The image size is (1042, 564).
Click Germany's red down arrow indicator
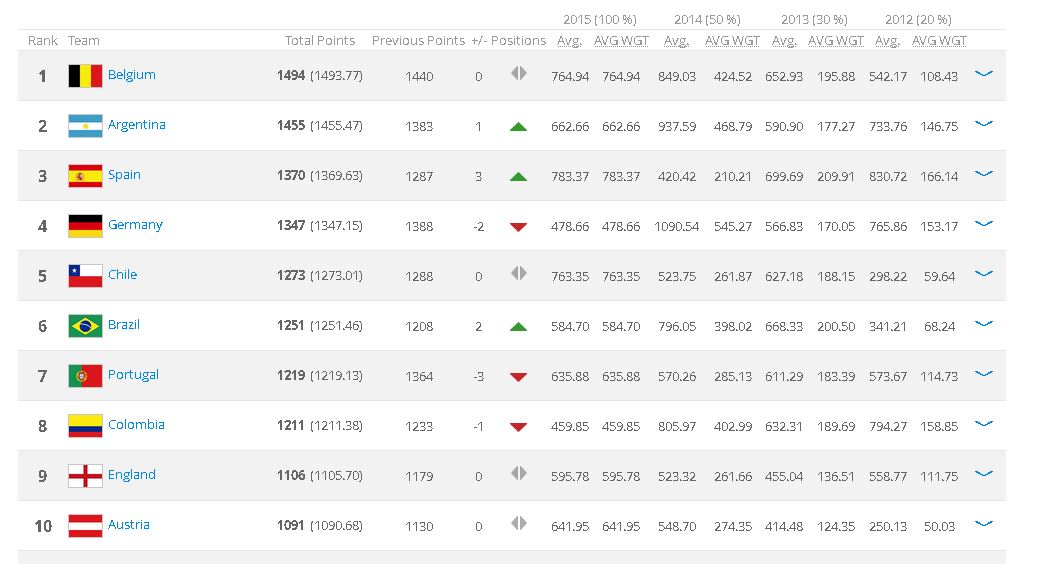(x=517, y=227)
